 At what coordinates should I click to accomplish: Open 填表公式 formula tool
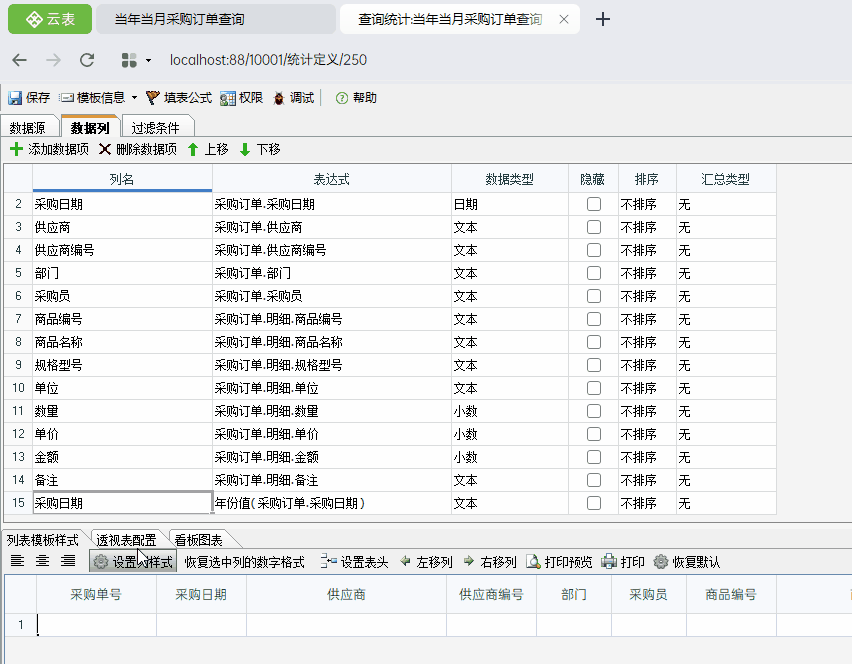click(153, 98)
